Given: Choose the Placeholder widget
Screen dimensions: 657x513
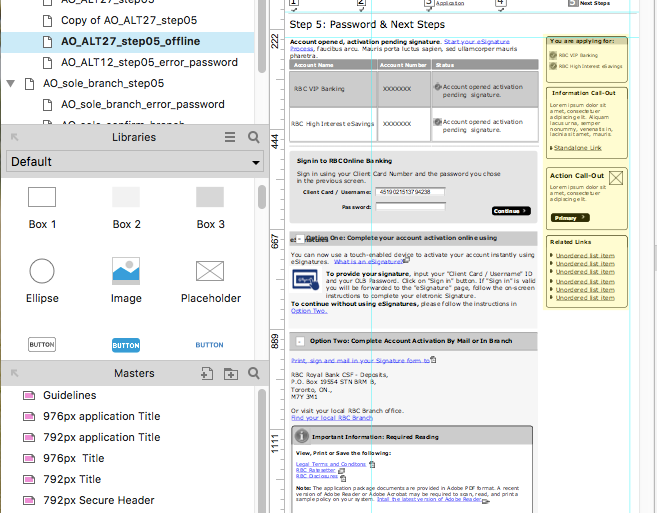Looking at the screenshot, I should [x=210, y=282].
